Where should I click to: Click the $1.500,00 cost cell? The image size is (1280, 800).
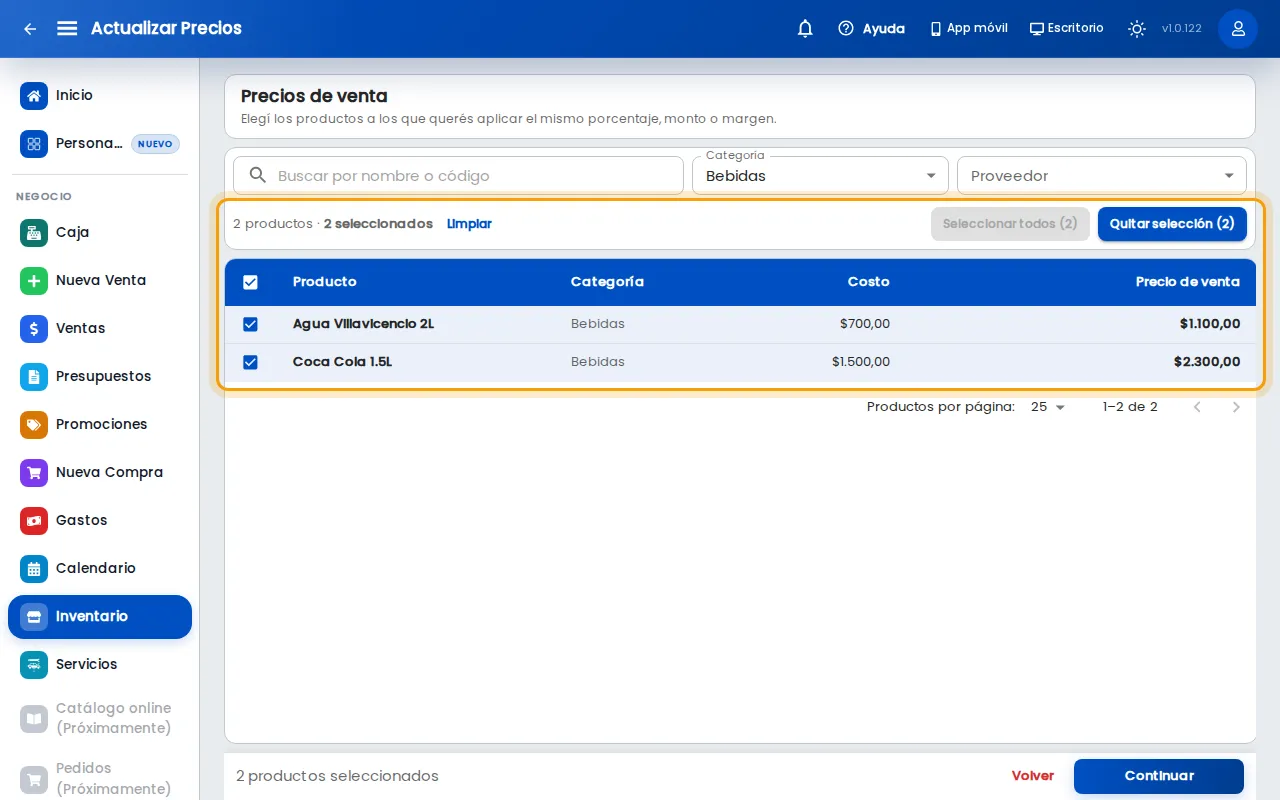click(861, 362)
